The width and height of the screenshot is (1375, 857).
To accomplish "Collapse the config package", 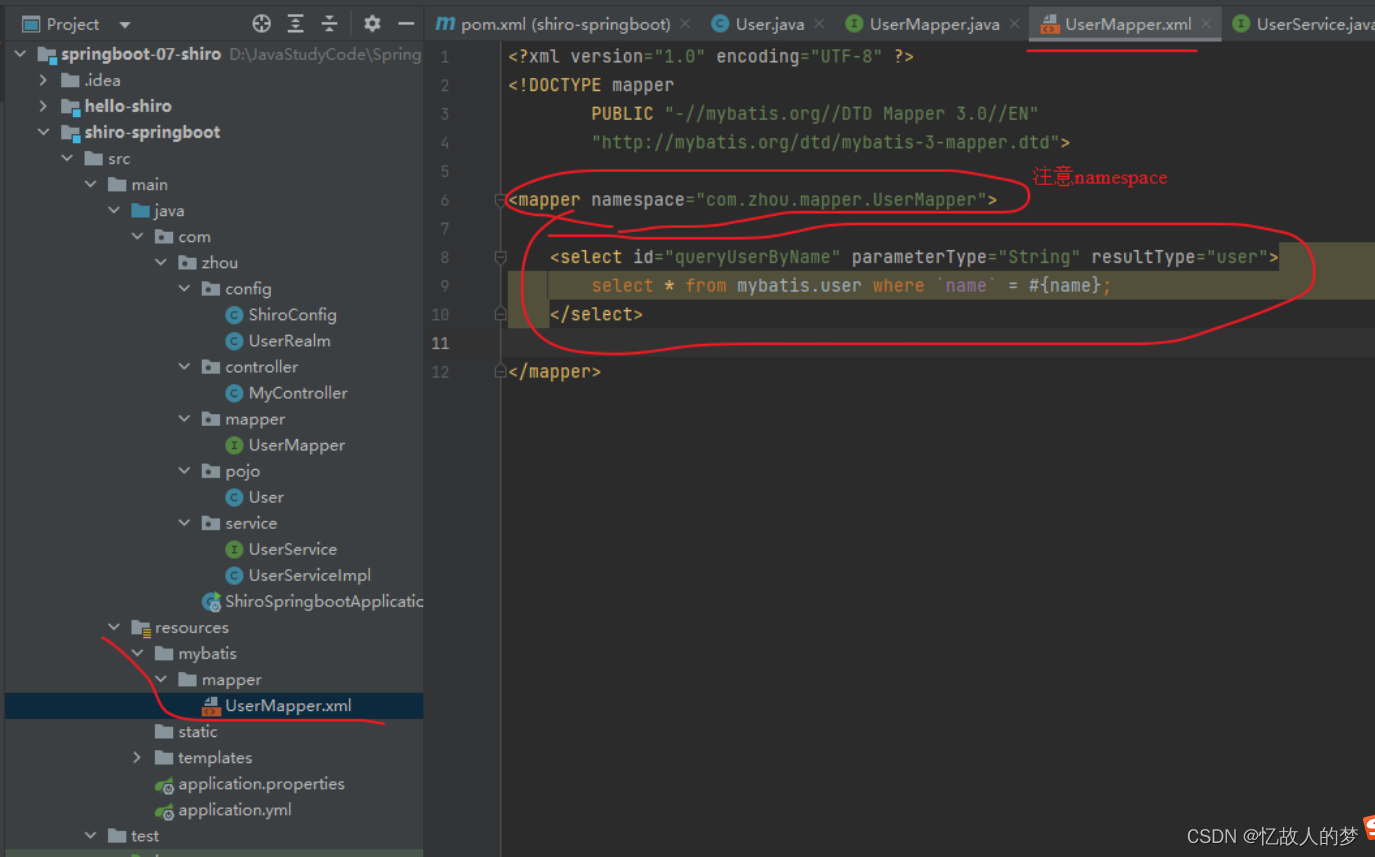I will tap(184, 289).
